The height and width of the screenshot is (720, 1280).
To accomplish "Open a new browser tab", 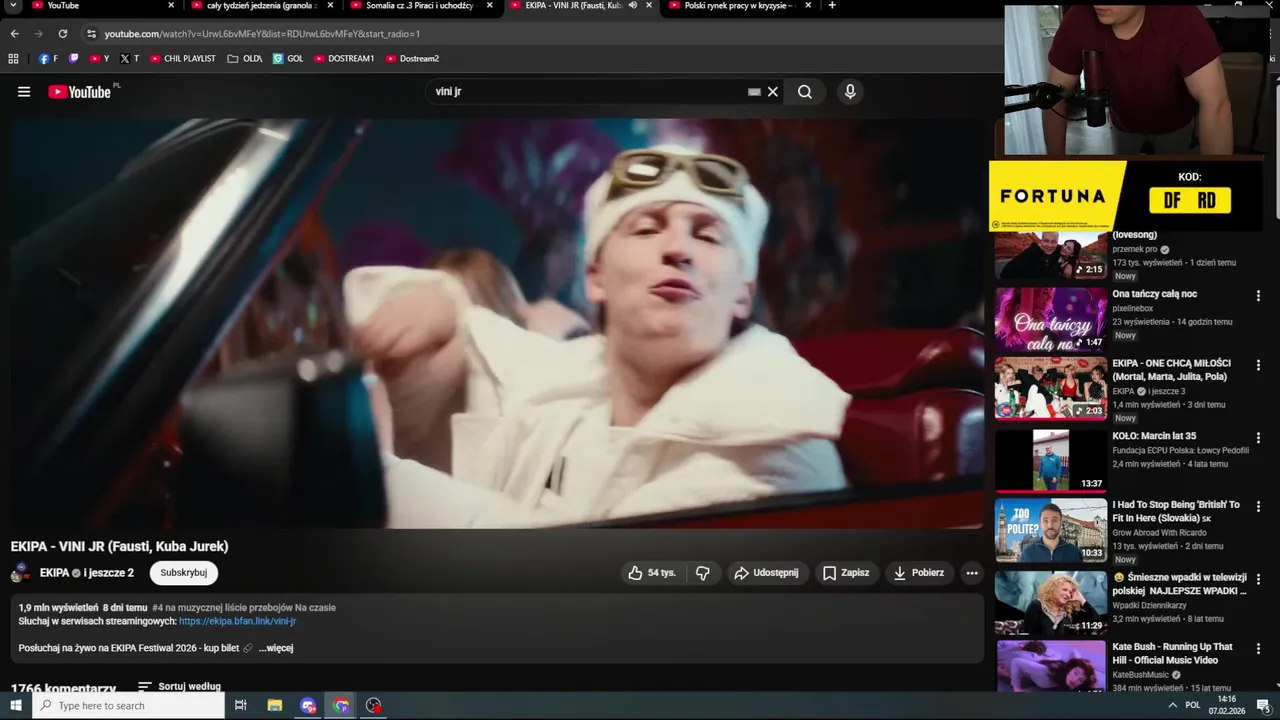I will [x=832, y=6].
